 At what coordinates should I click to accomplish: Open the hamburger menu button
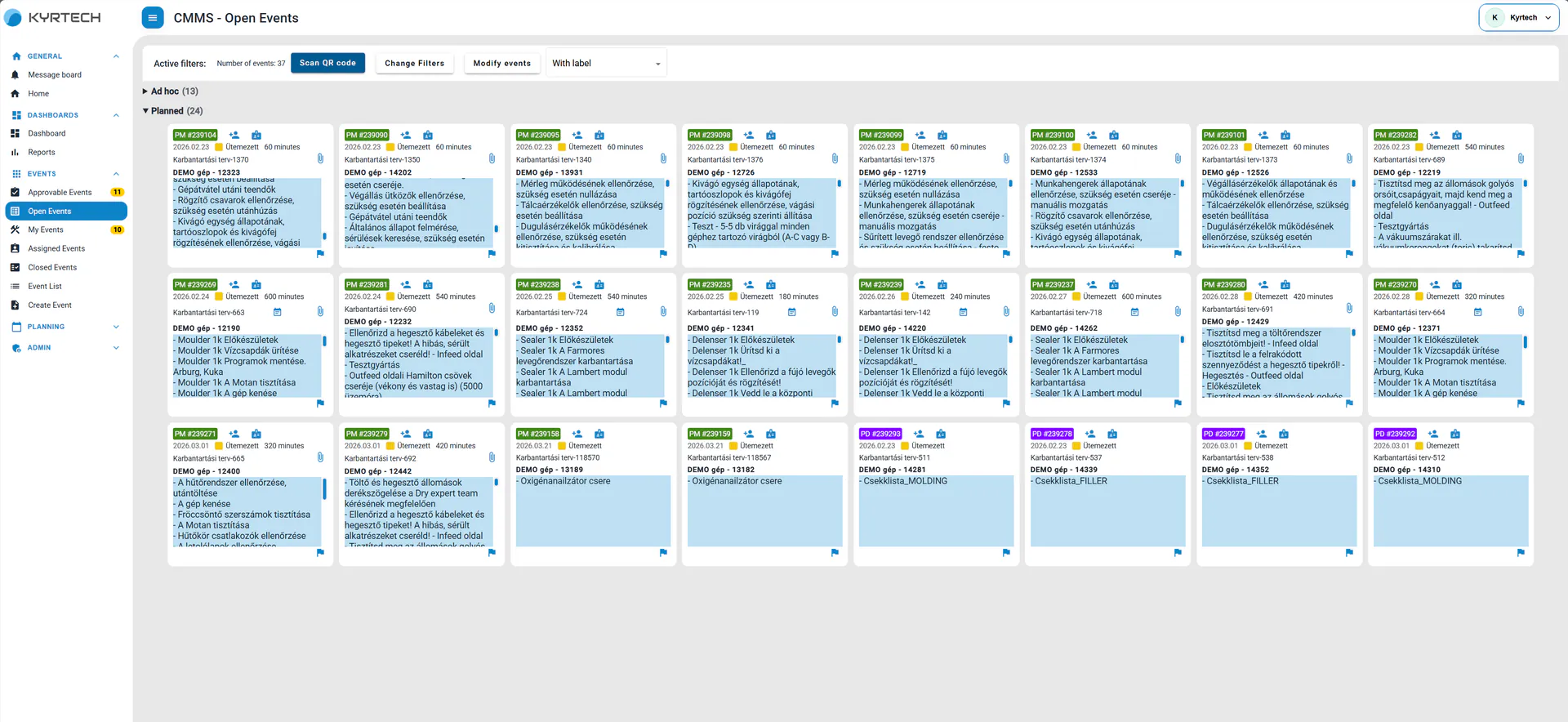152,17
